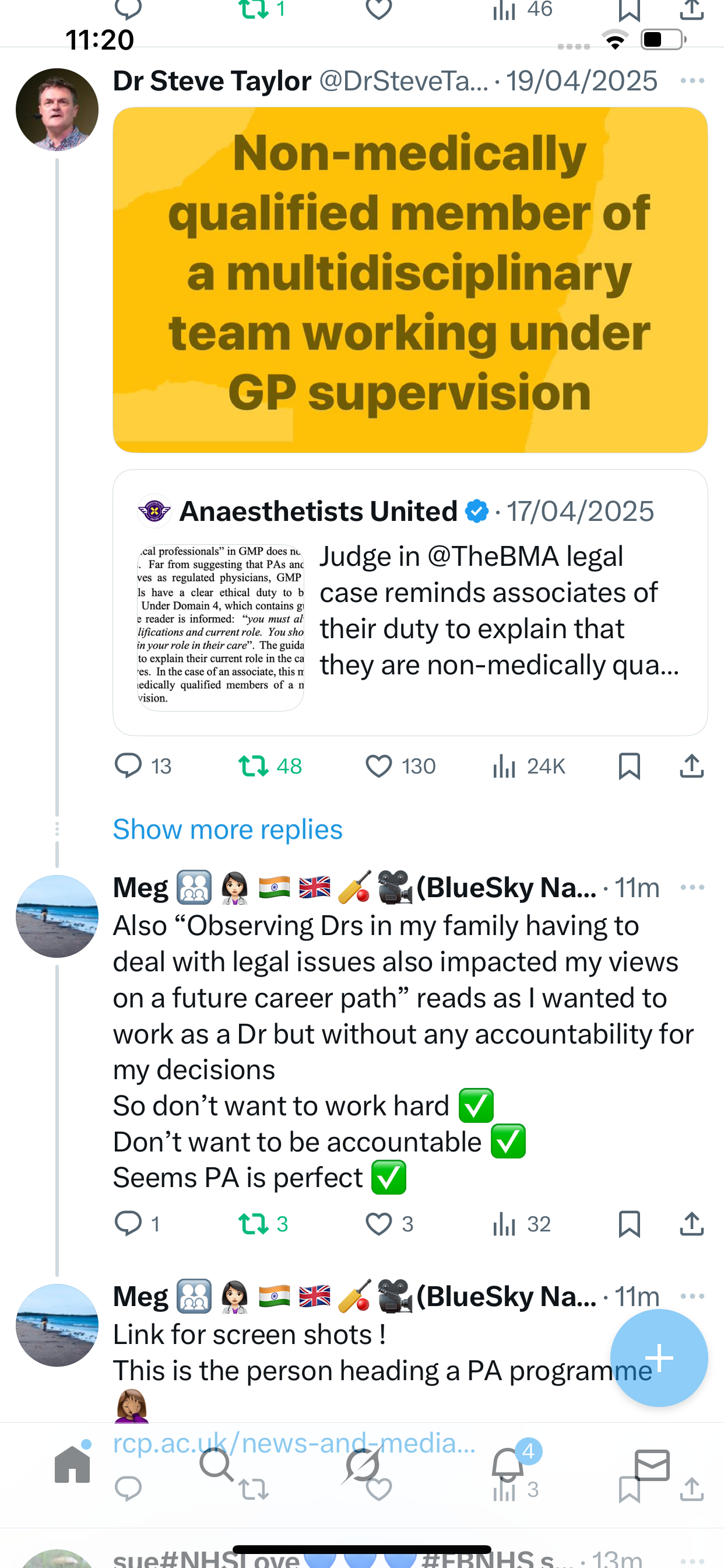The image size is (724, 1568).
Task: Like Meg's tweet about PA accountability
Action: 378,1223
